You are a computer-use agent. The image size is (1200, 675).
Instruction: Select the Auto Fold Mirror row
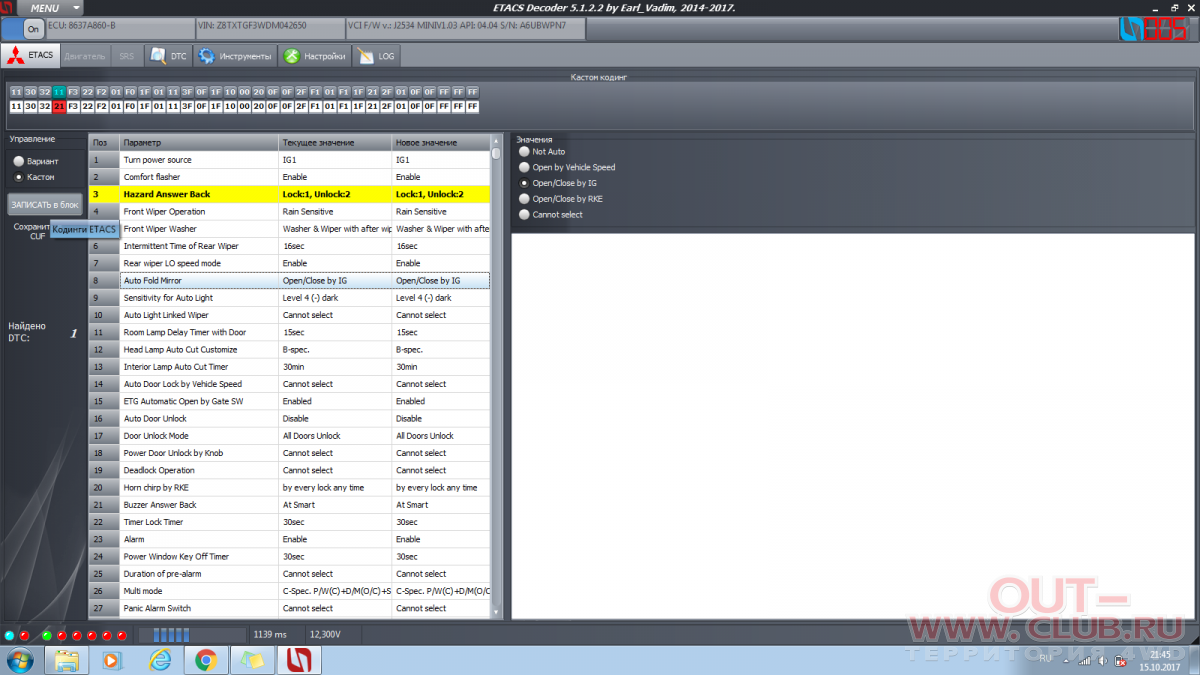pyautogui.click(x=290, y=281)
